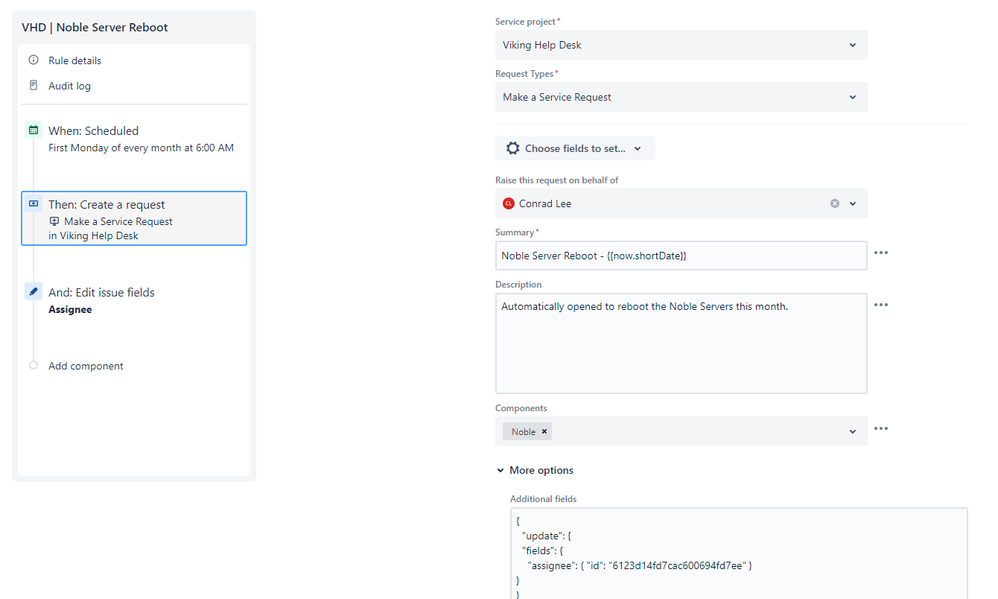The image size is (998, 599).
Task: Clear Conradi Lee from the behalf-of field
Action: [834, 204]
